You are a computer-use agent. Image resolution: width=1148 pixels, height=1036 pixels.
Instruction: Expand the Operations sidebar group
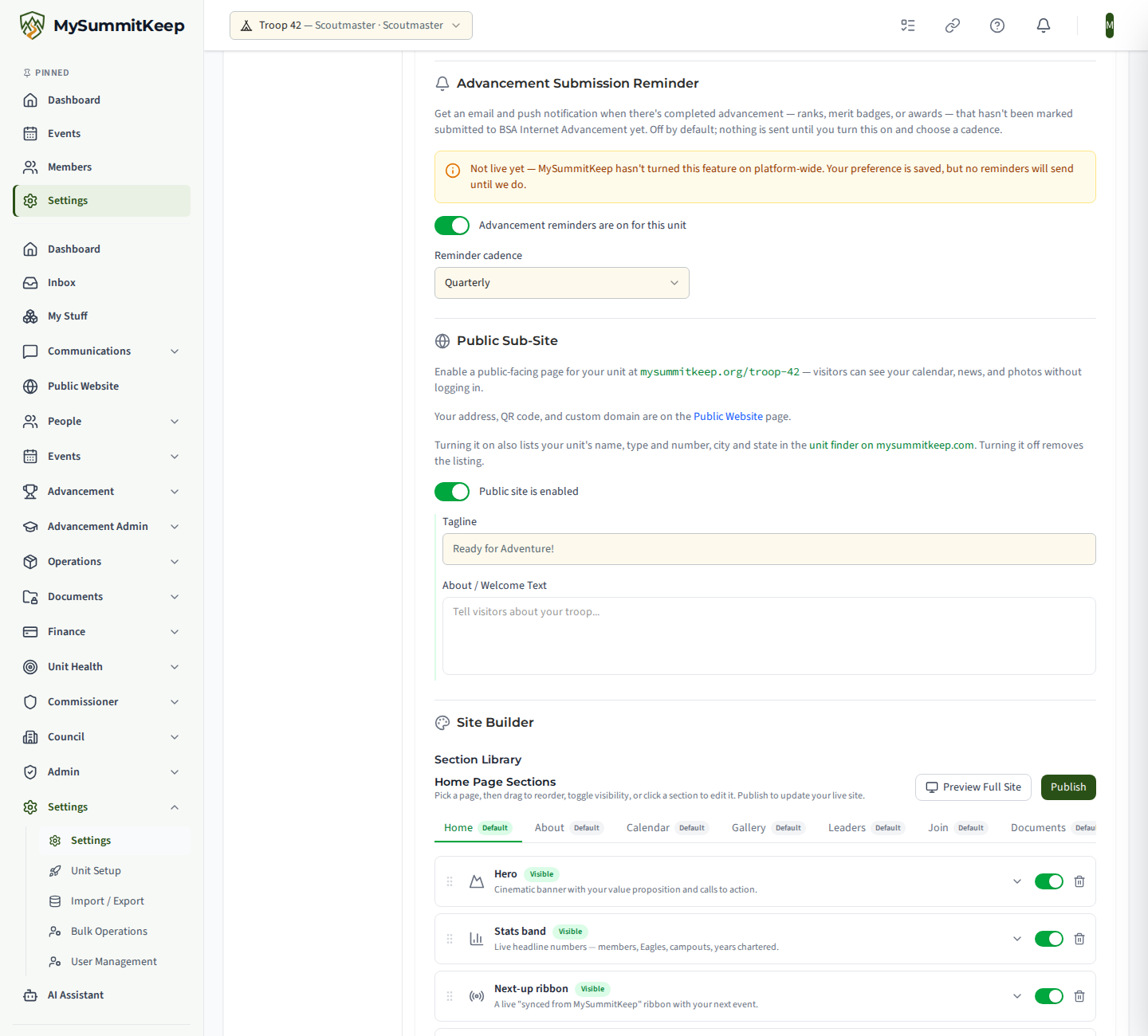101,562
